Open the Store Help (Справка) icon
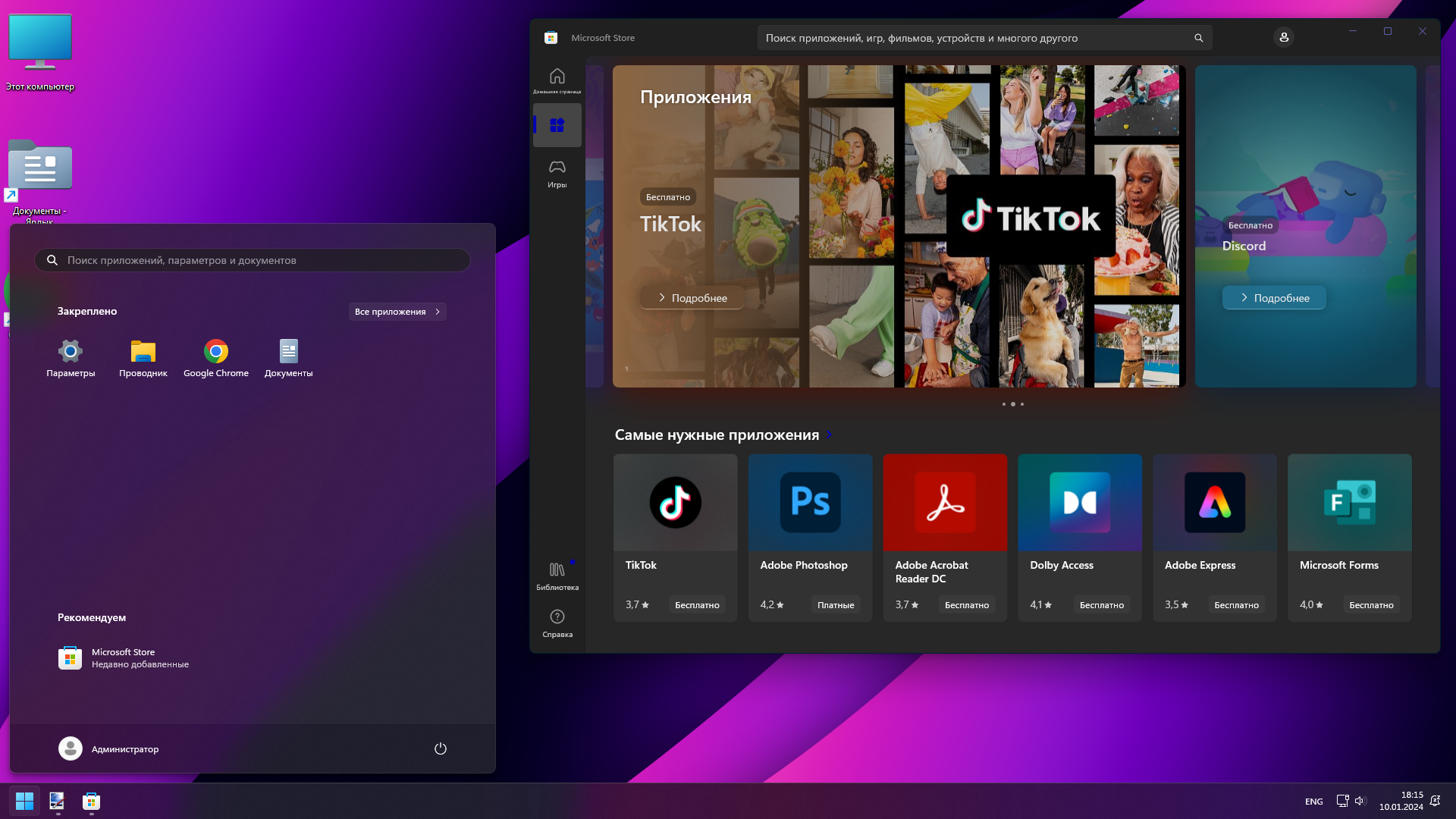Viewport: 1456px width, 819px height. click(557, 623)
